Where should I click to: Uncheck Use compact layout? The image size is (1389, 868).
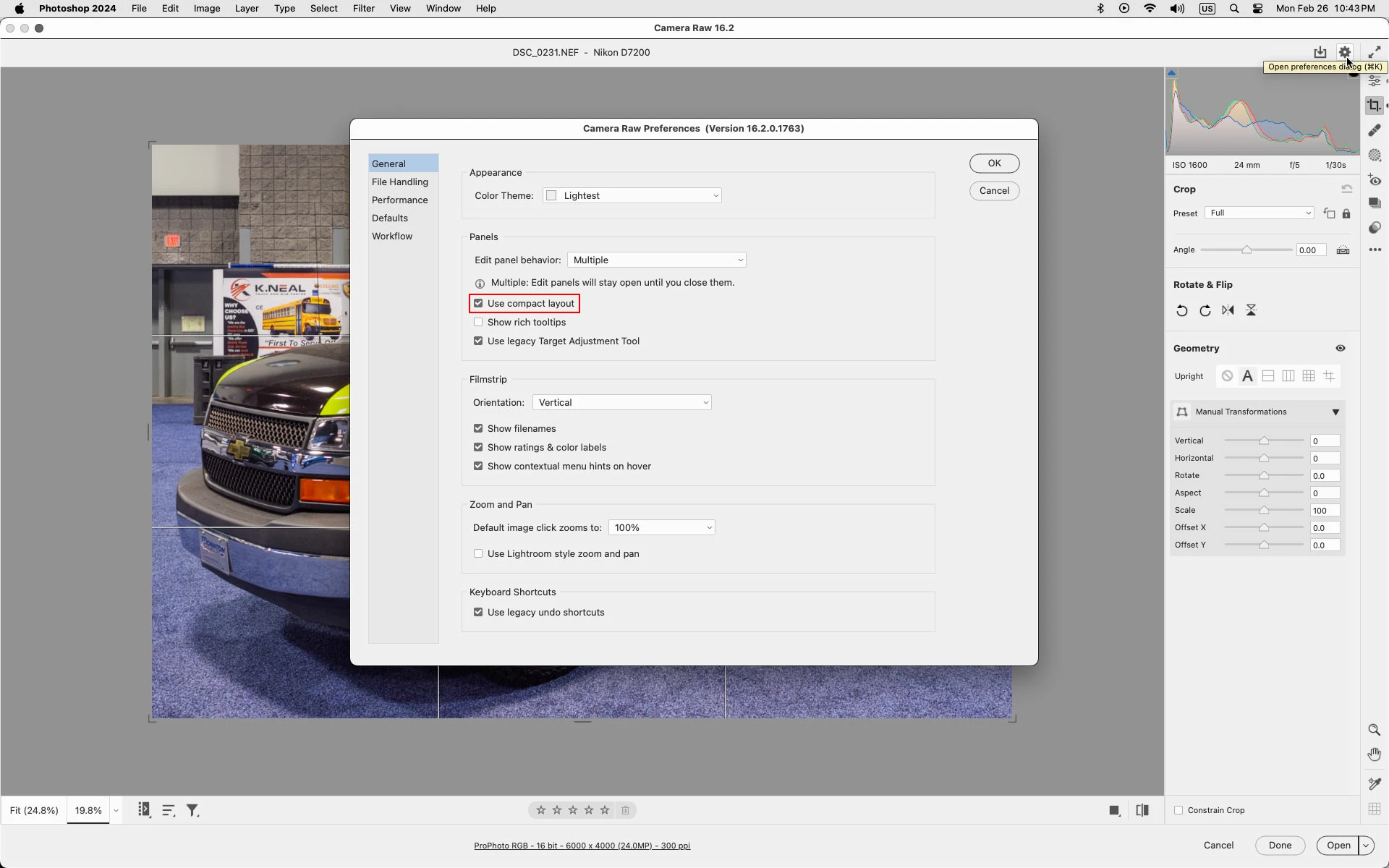point(478,304)
